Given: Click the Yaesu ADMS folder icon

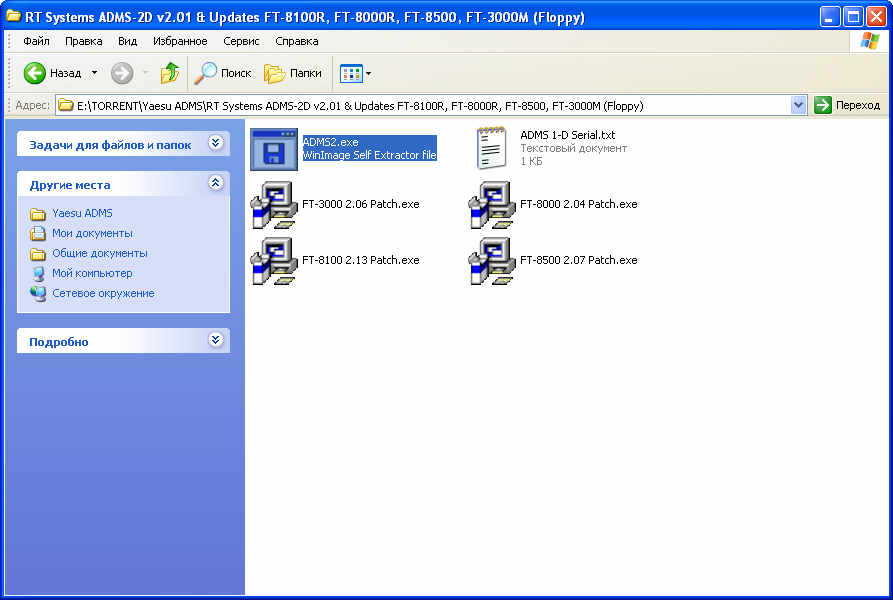Looking at the screenshot, I should 38,214.
